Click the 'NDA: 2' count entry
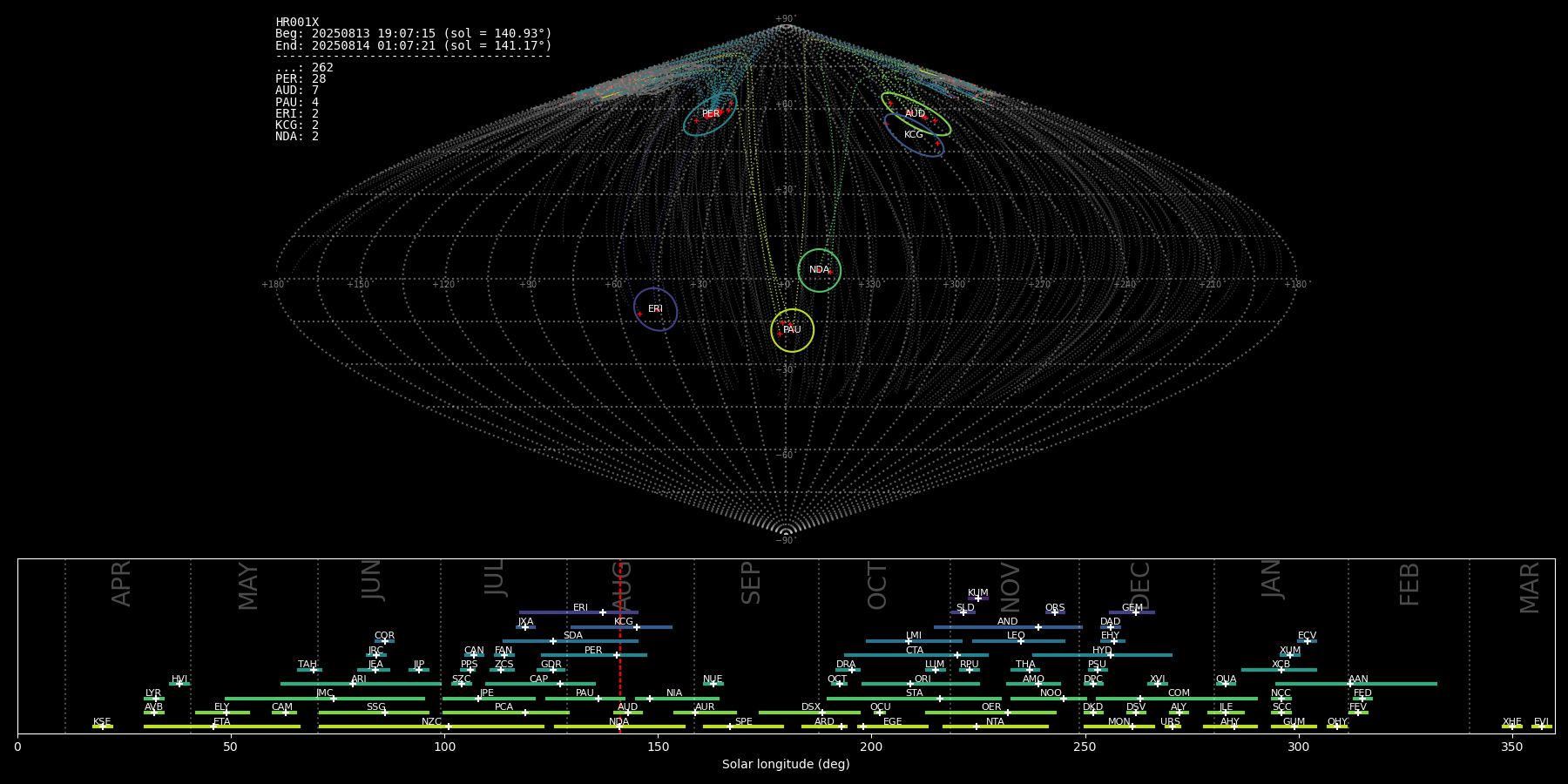Image resolution: width=1568 pixels, height=784 pixels. tap(297, 137)
